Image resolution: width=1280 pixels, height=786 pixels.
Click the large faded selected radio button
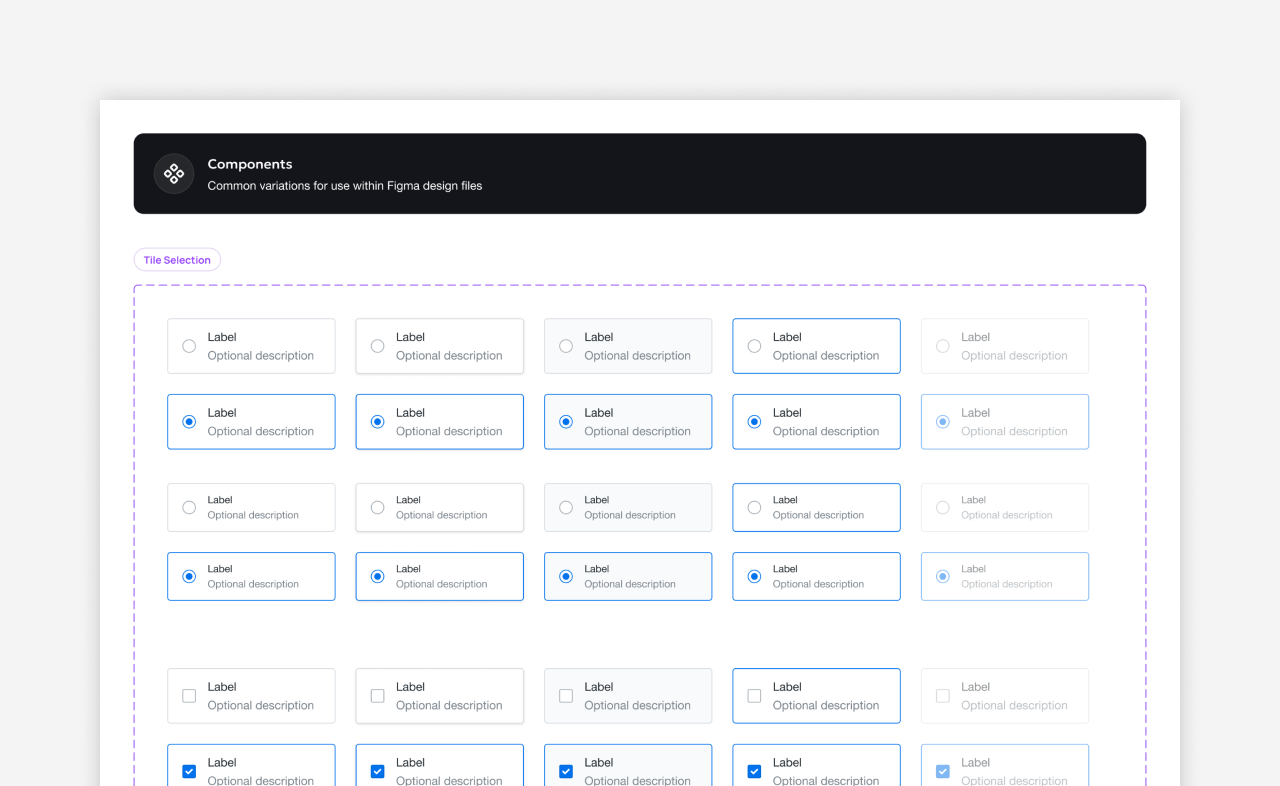click(942, 422)
